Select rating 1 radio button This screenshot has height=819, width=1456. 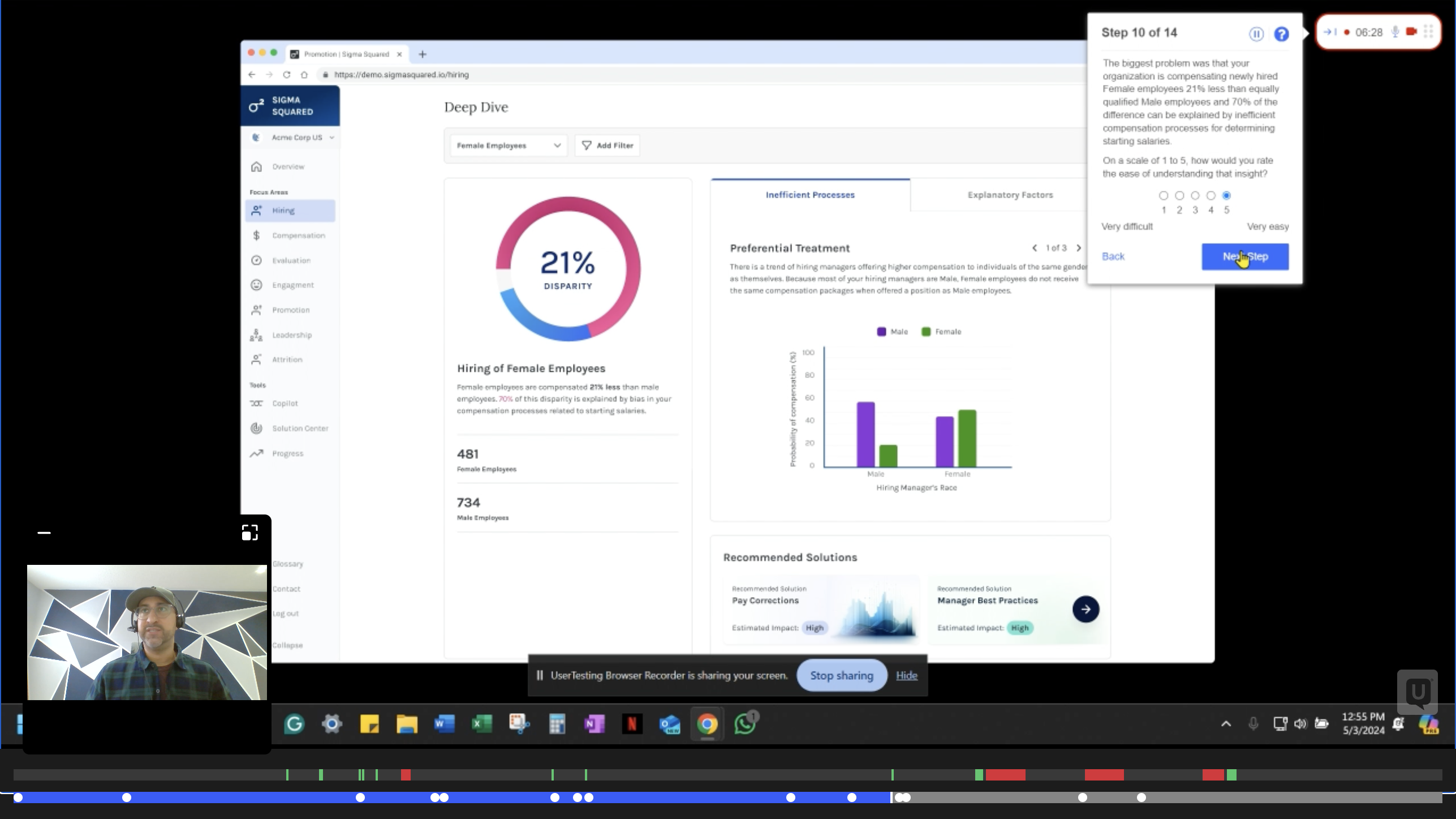click(1164, 196)
